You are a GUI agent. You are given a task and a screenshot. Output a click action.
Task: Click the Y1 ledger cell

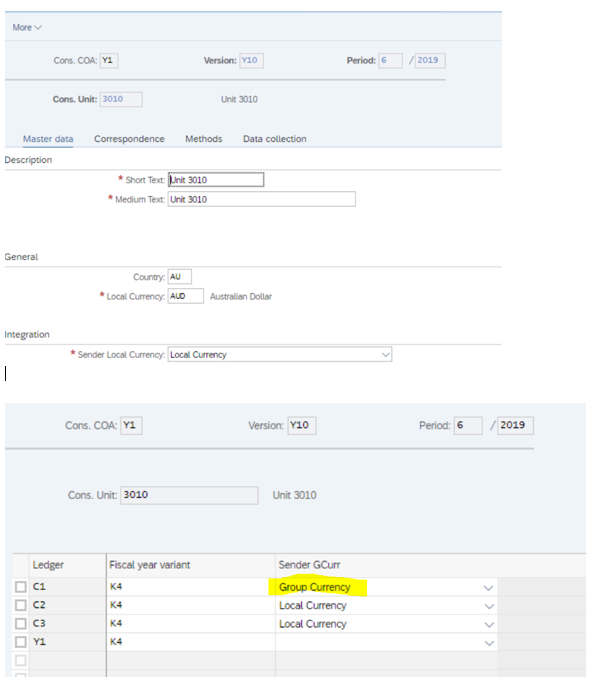(67, 642)
